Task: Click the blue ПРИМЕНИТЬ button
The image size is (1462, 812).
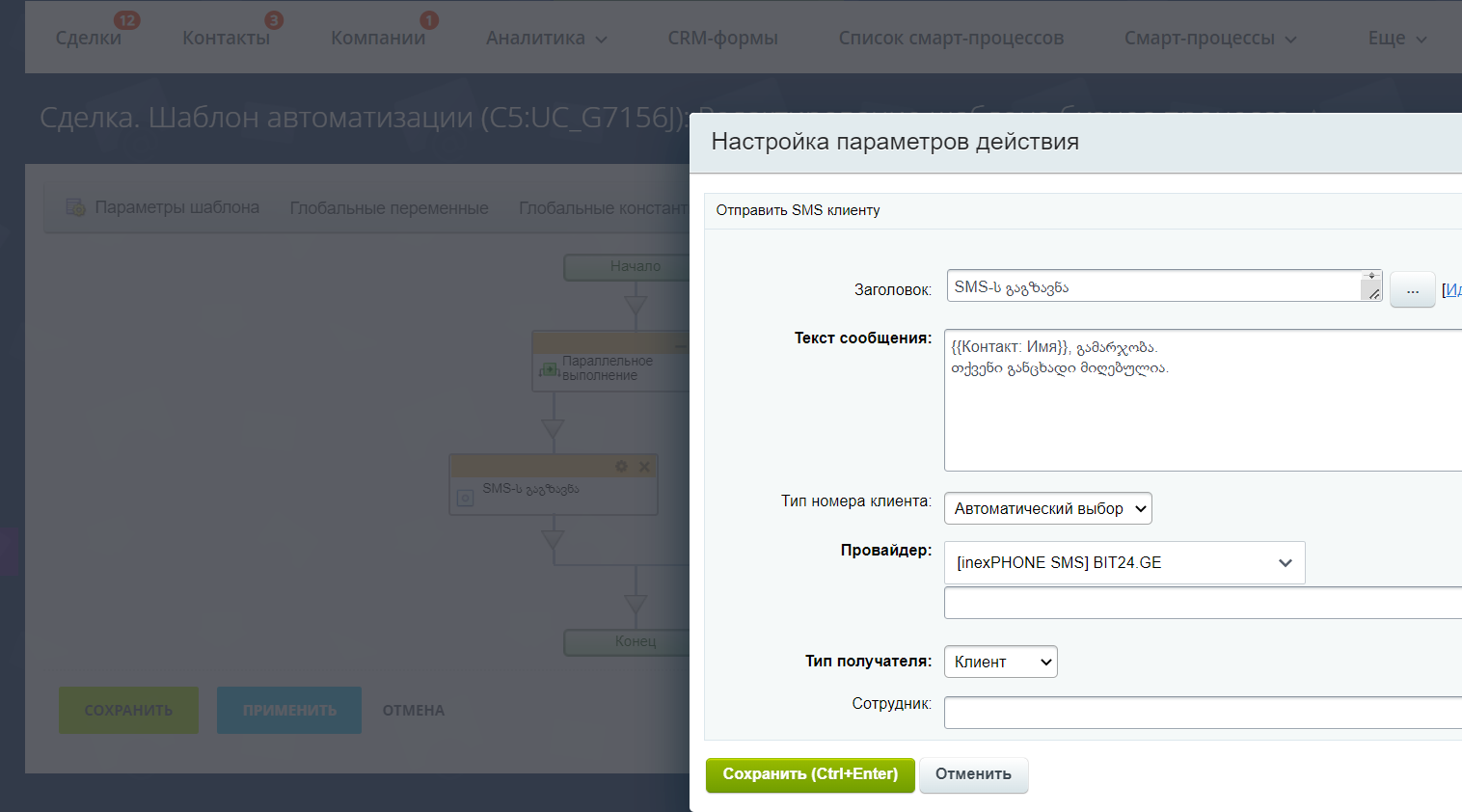Action: click(289, 710)
